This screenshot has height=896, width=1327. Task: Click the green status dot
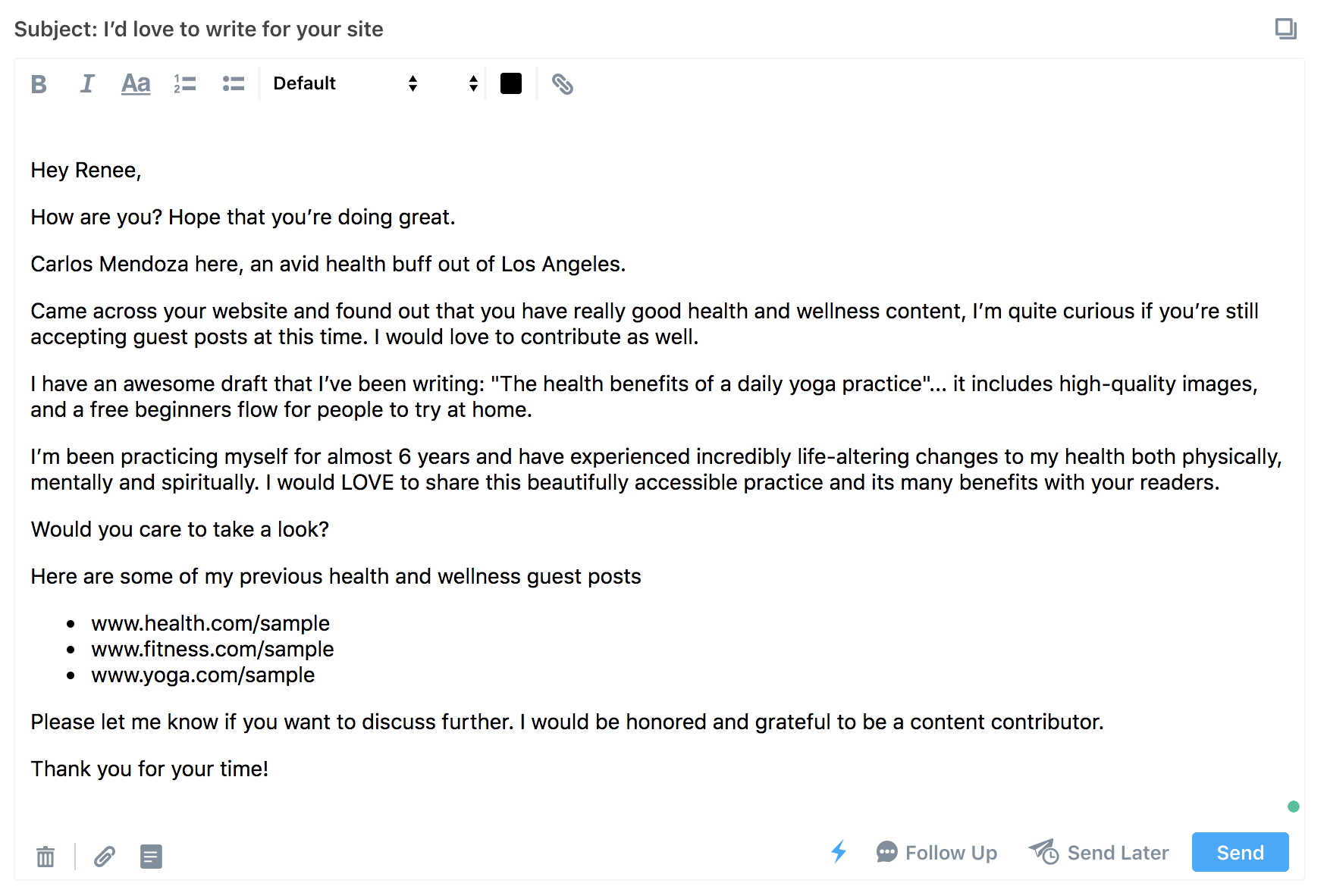(1294, 807)
